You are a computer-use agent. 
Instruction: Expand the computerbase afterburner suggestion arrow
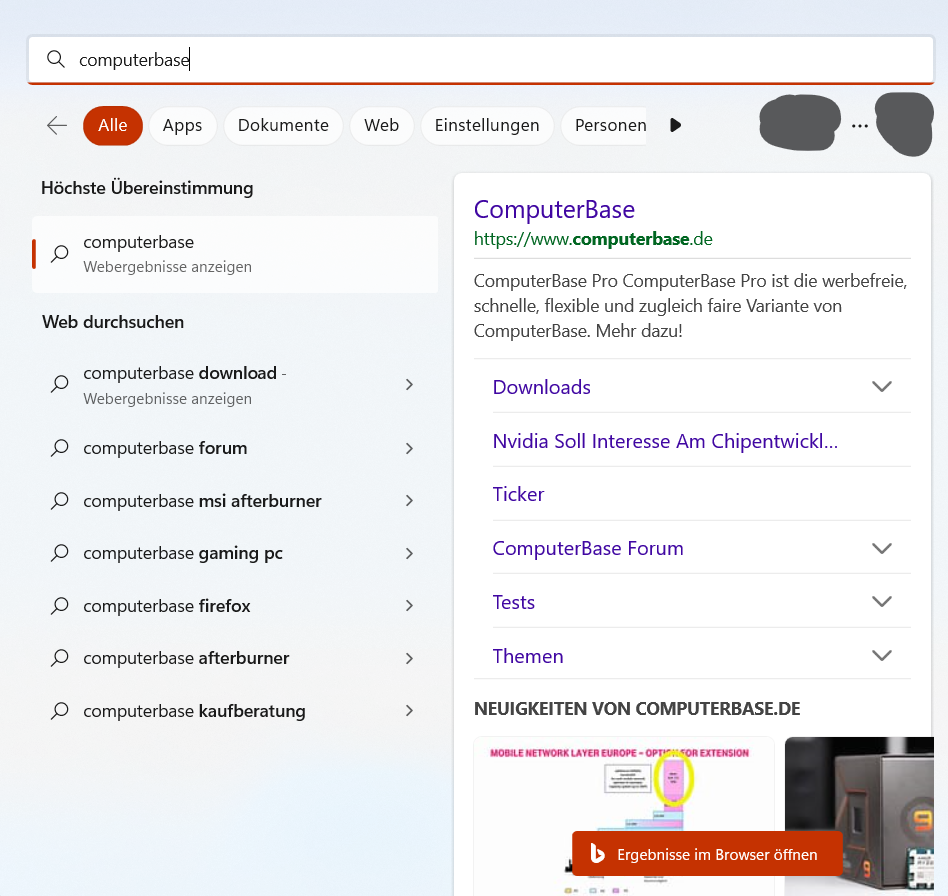(x=409, y=658)
